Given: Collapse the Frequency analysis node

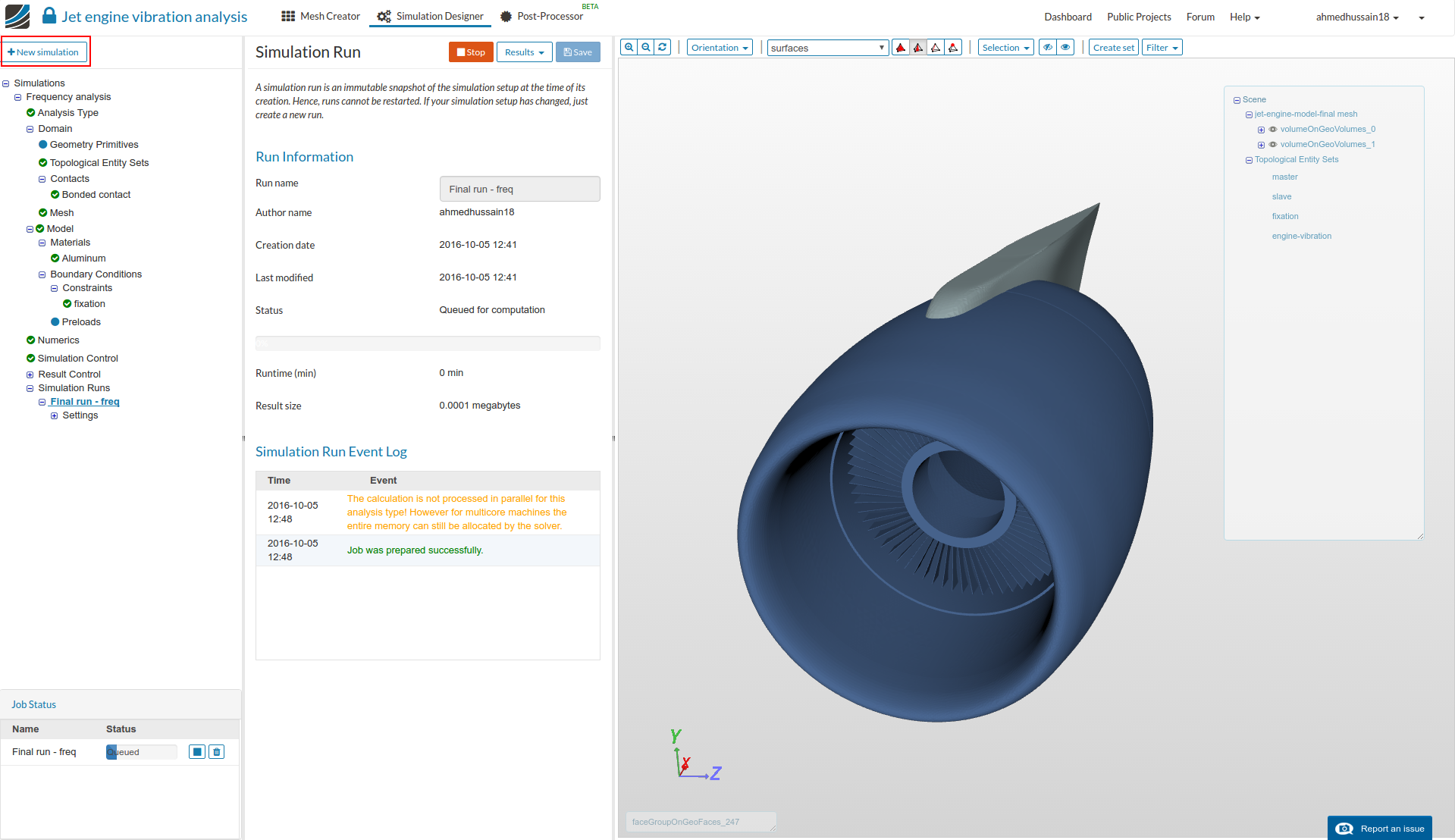Looking at the screenshot, I should click(18, 97).
